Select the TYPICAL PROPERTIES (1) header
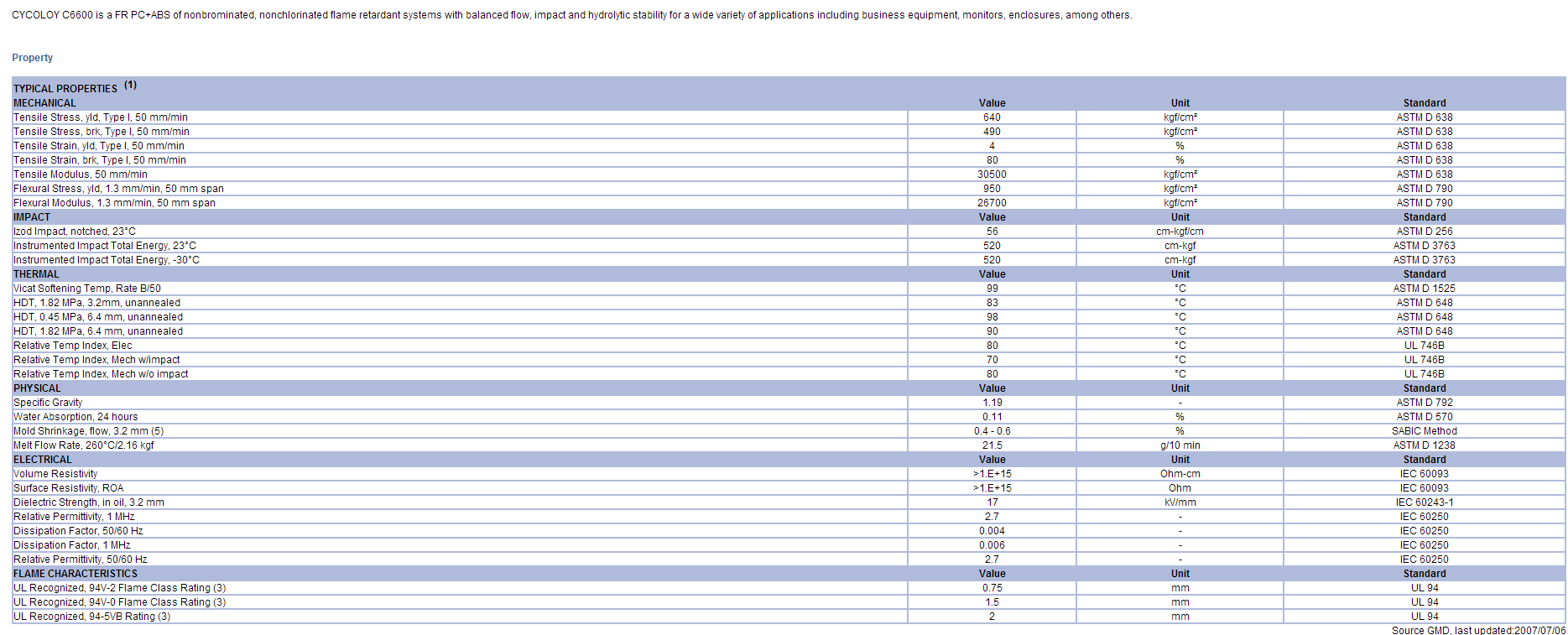 coord(75,87)
